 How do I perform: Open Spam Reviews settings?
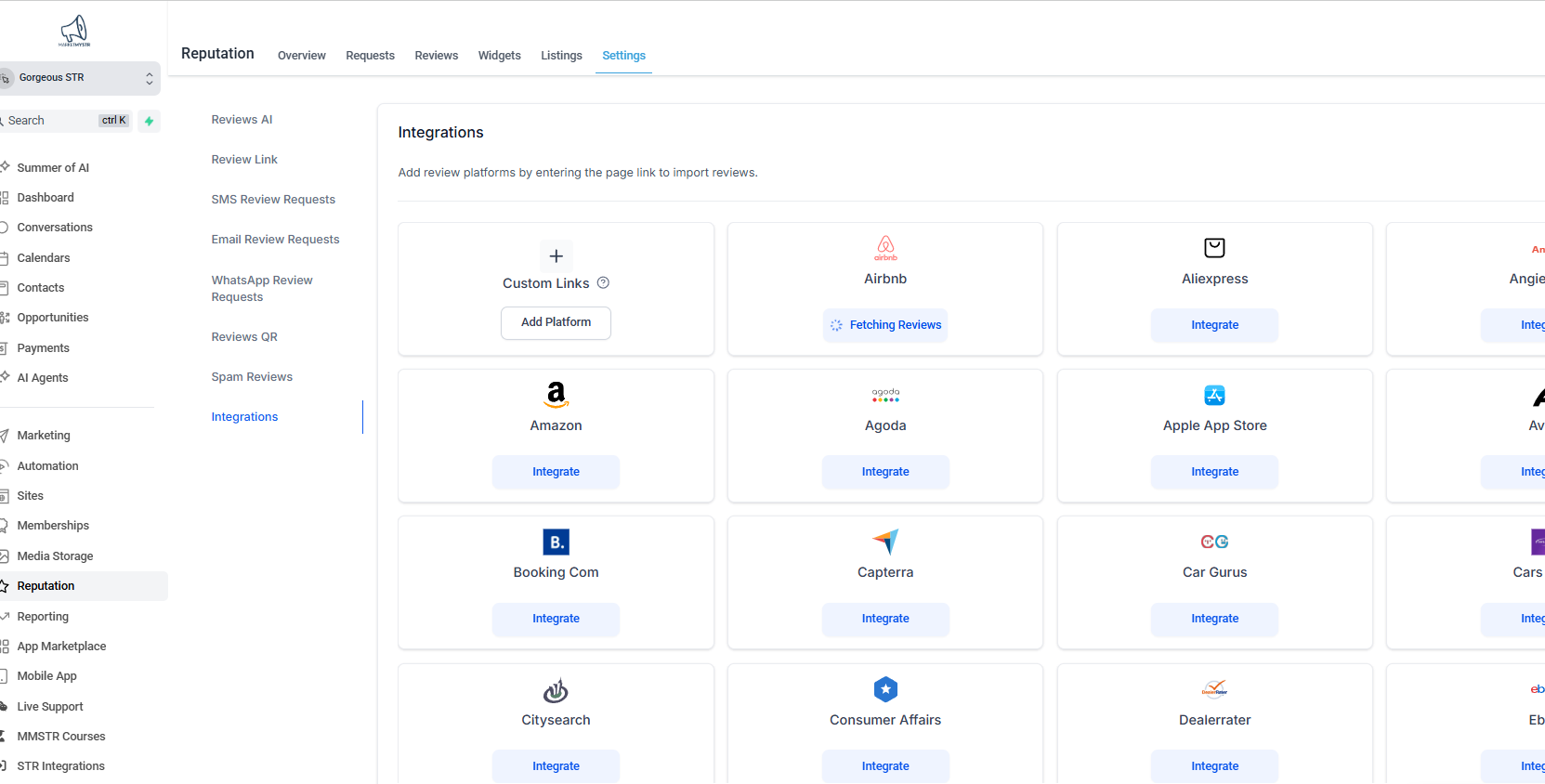(252, 377)
